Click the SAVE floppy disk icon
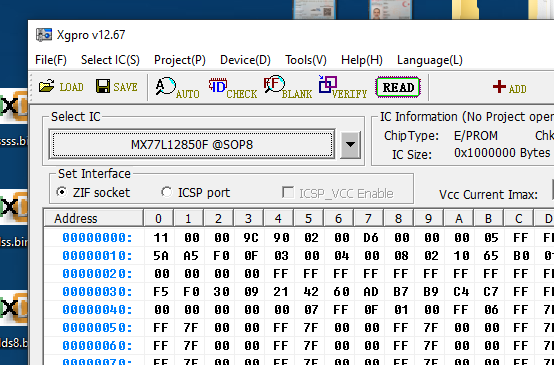This screenshot has height=365, width=554. pos(116,86)
